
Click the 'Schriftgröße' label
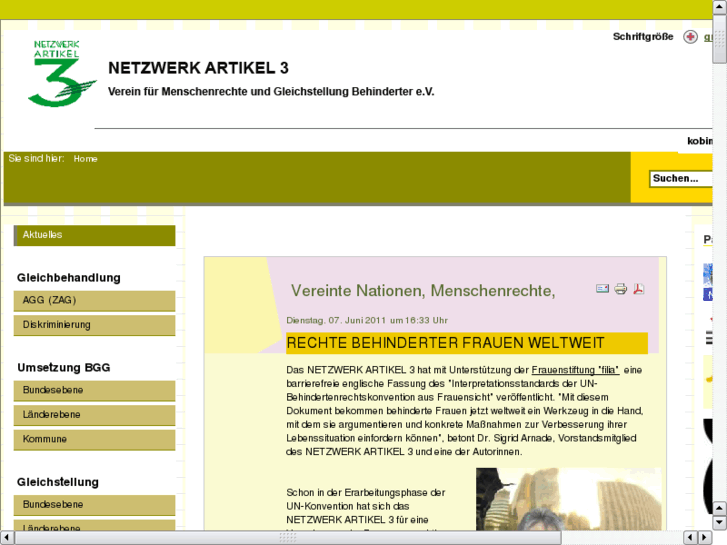pos(643,37)
